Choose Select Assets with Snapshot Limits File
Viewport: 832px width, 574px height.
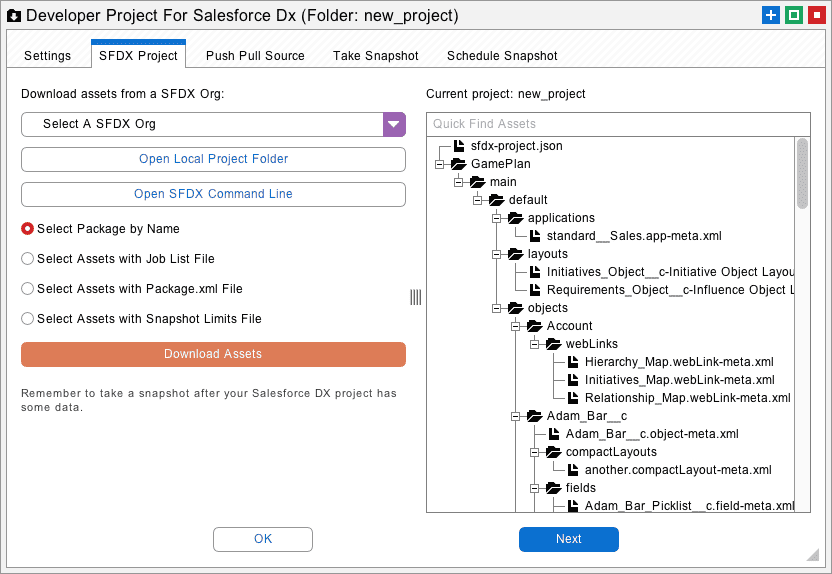[27, 319]
